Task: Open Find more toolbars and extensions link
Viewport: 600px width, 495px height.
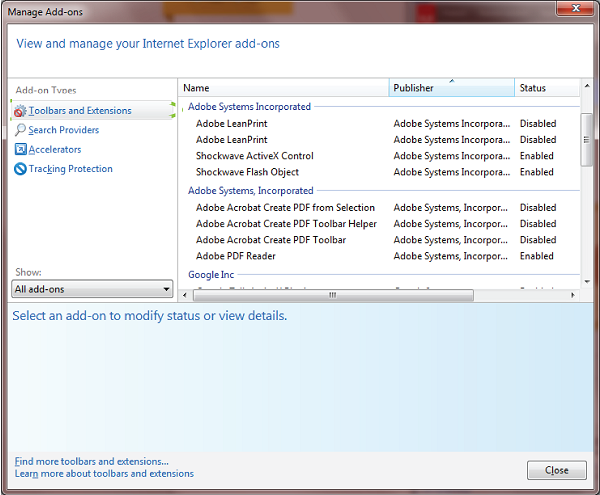Action: pyautogui.click(x=91, y=461)
